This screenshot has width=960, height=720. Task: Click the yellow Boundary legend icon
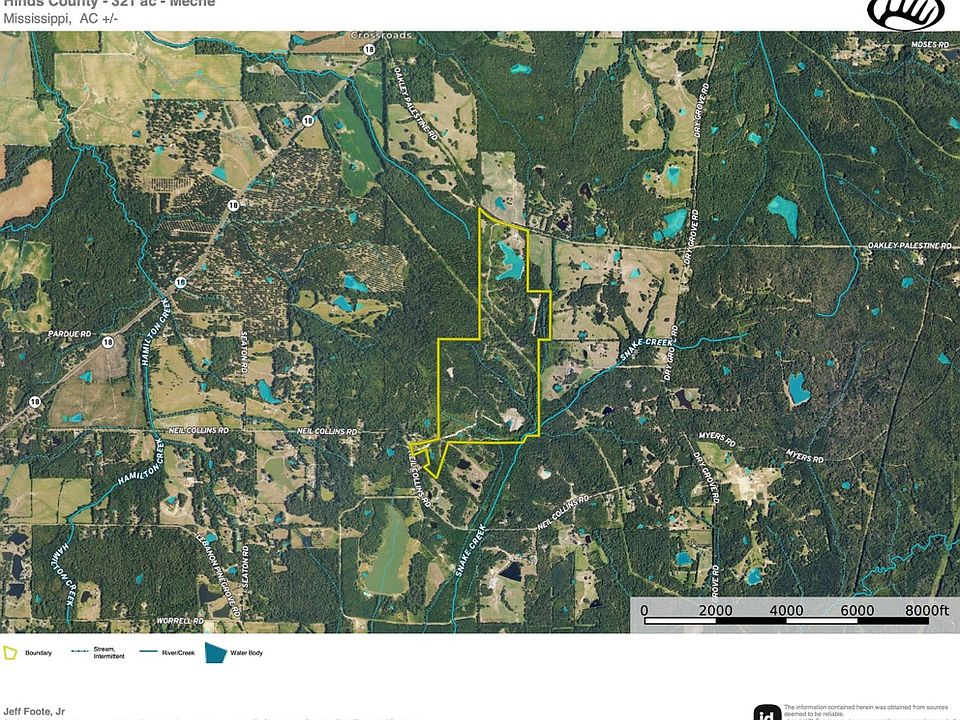[11, 652]
